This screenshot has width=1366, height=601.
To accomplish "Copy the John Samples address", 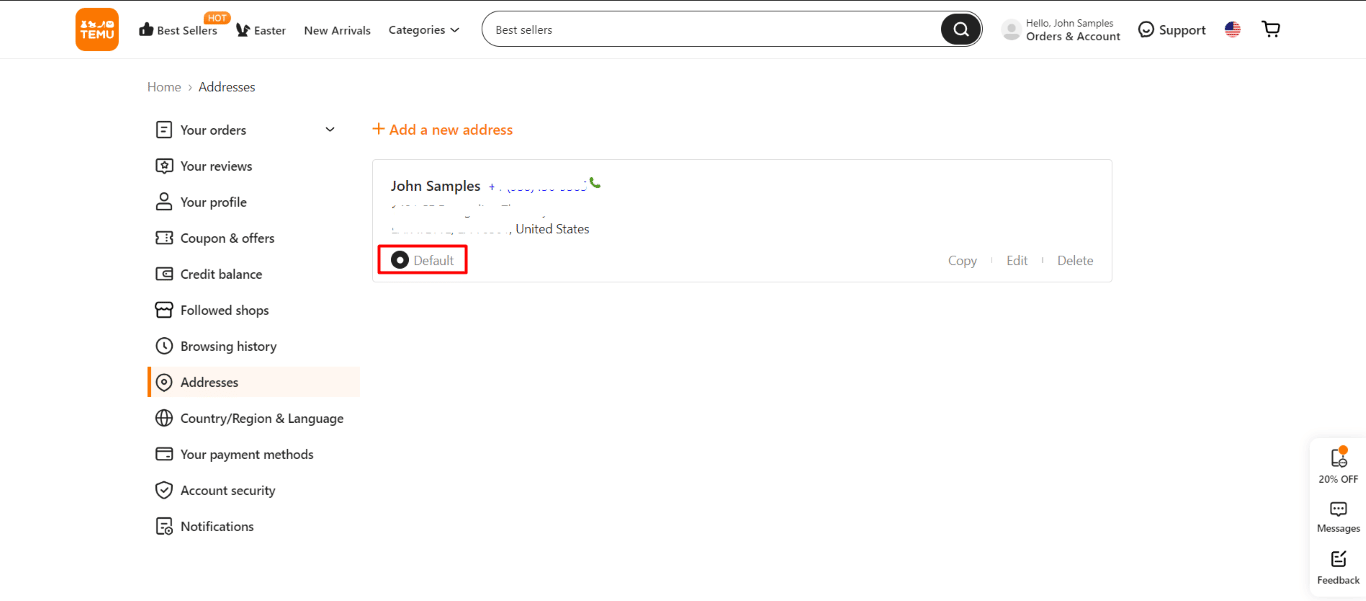I will pos(962,260).
